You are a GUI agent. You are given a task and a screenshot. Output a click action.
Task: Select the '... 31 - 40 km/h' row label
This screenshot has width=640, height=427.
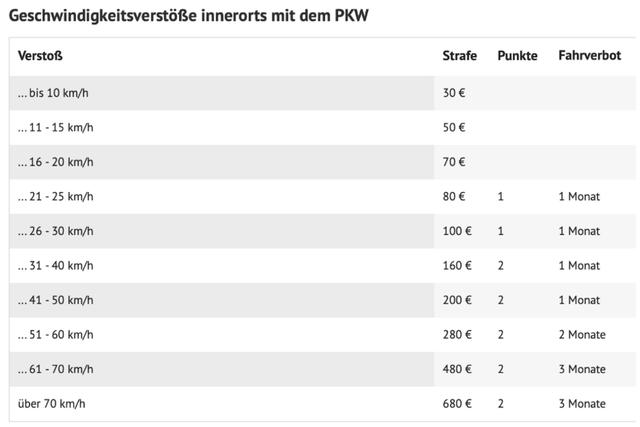coord(56,265)
